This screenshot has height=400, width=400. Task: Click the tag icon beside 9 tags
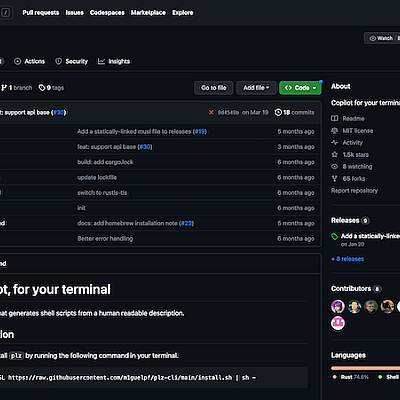[42, 88]
